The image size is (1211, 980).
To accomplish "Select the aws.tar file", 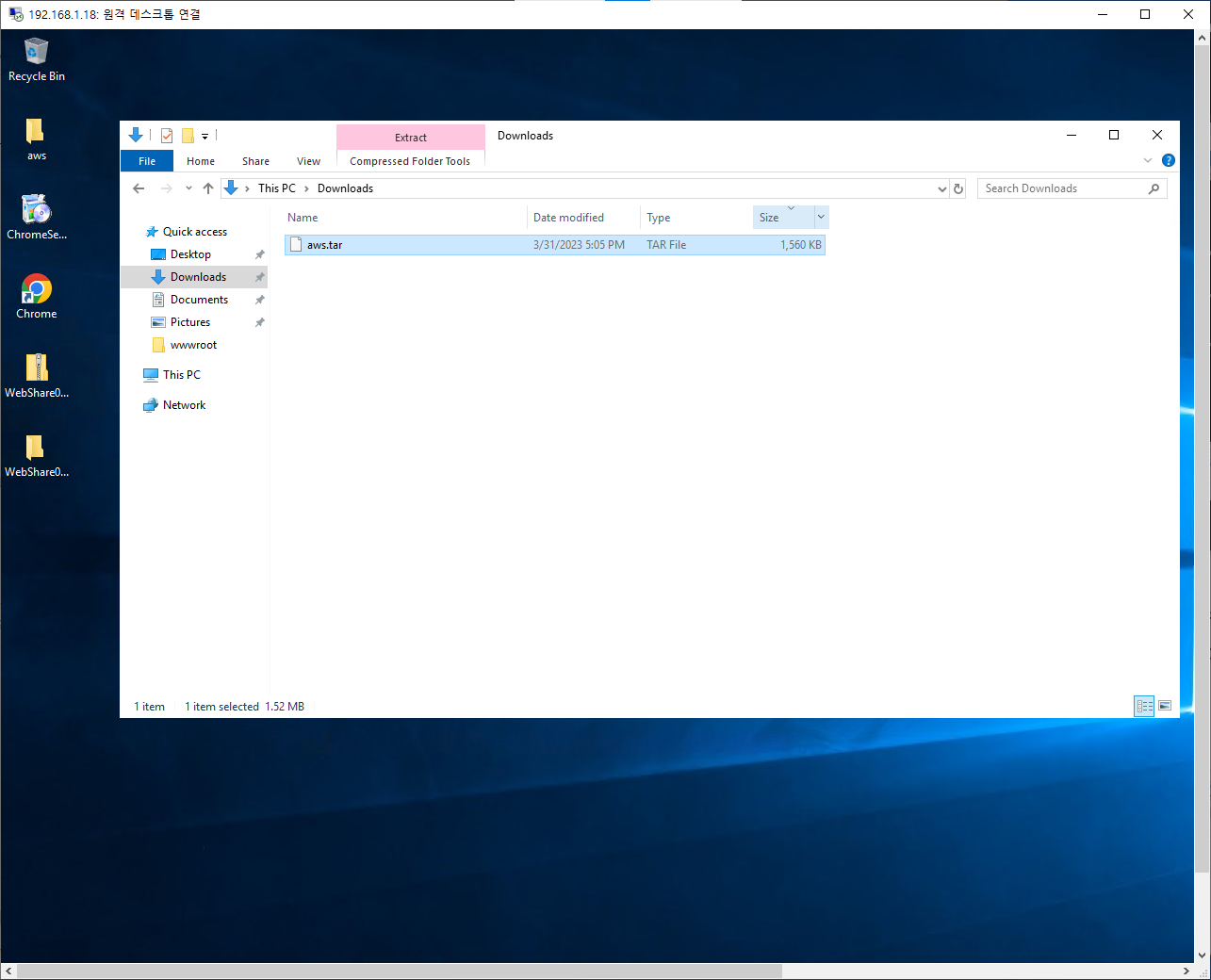I will click(x=555, y=245).
